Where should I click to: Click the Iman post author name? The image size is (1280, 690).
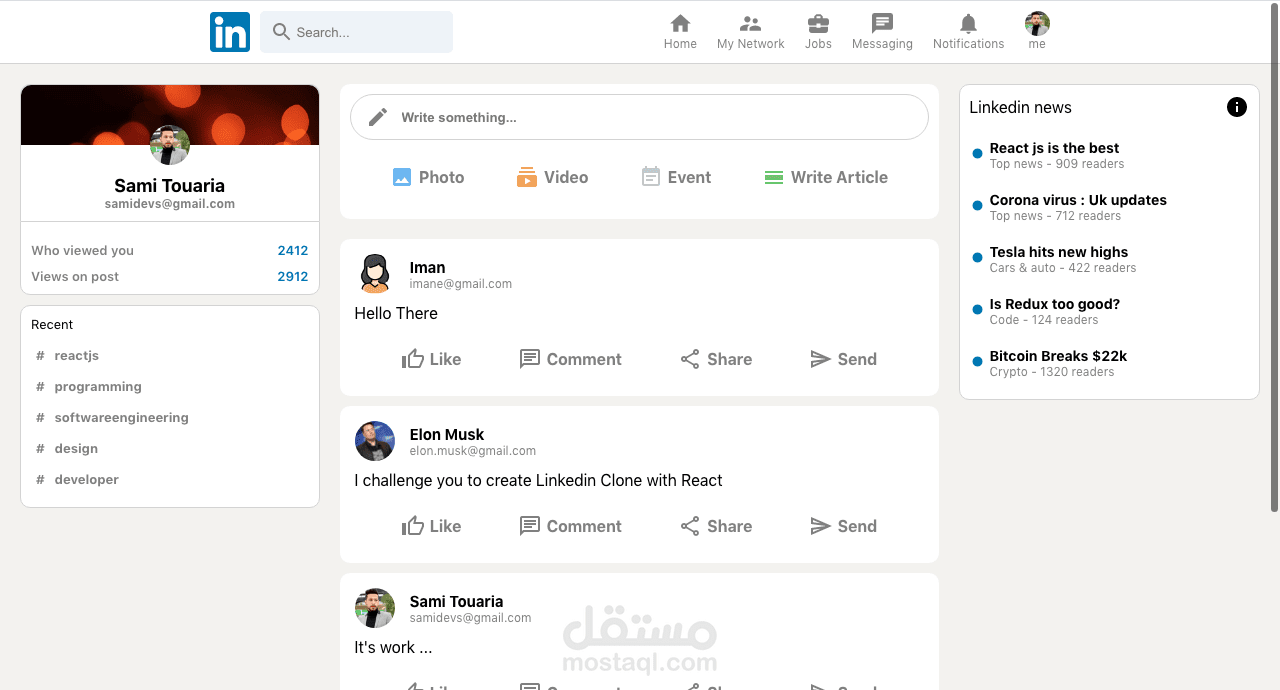point(427,267)
